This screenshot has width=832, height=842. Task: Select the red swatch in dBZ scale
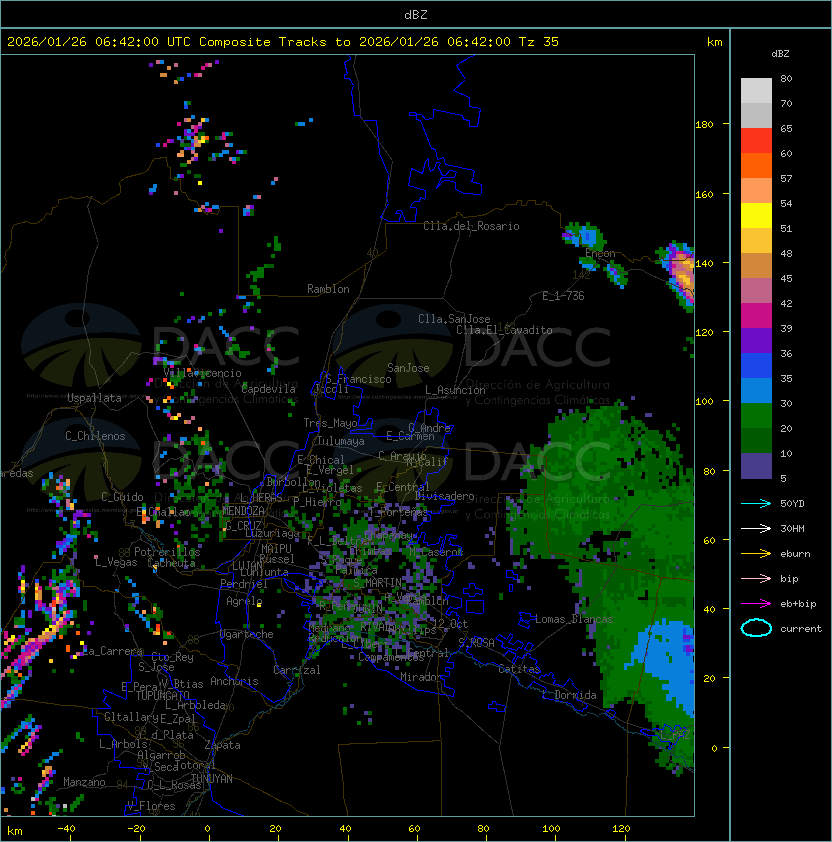click(x=756, y=141)
